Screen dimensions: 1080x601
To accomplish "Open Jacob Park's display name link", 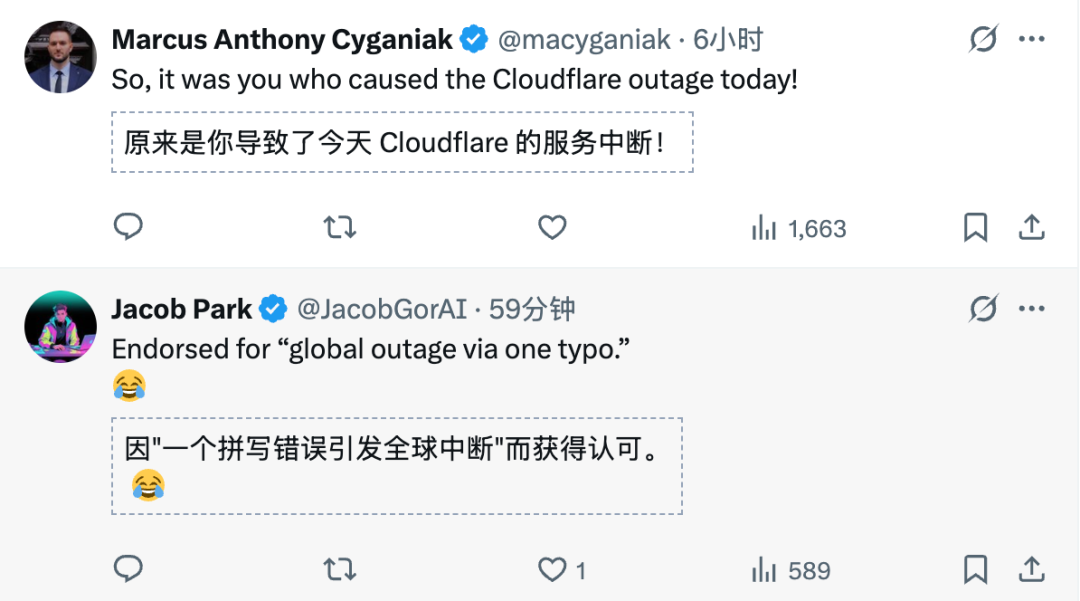I will (x=181, y=310).
